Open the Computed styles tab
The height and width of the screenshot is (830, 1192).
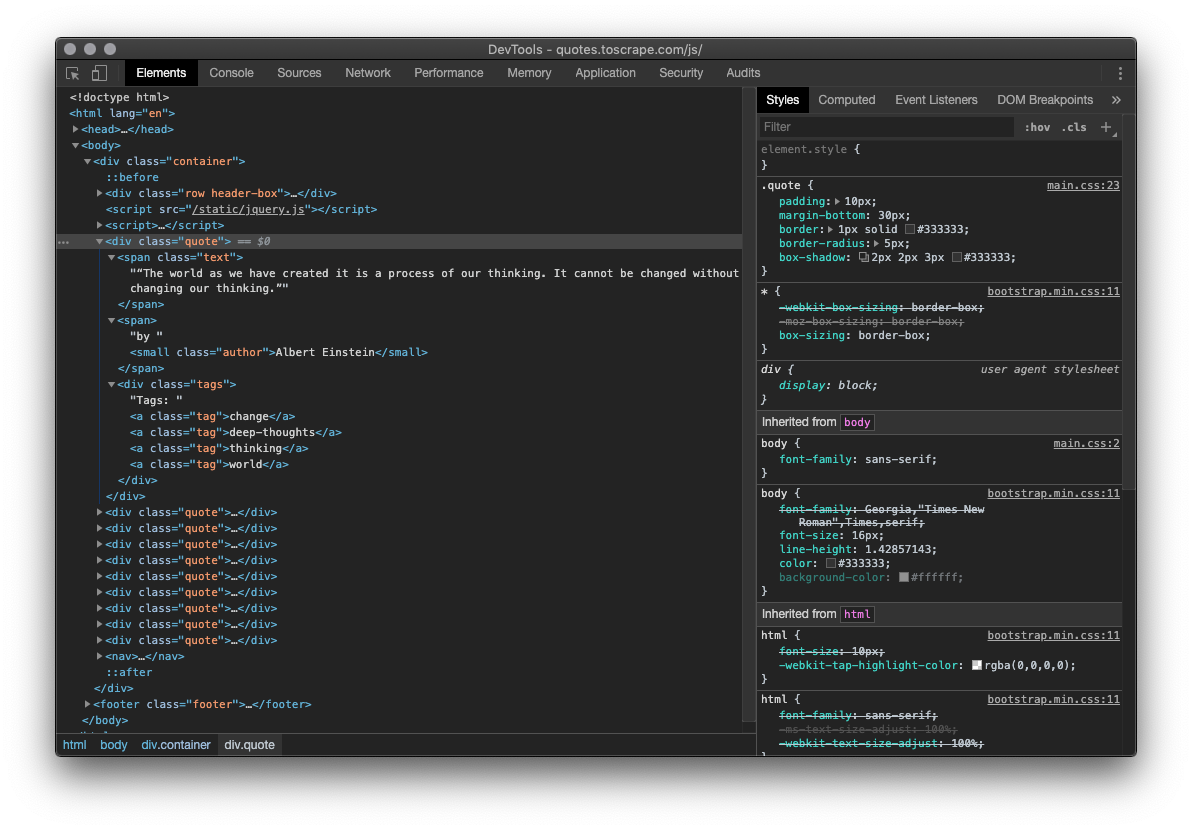pyautogui.click(x=846, y=100)
